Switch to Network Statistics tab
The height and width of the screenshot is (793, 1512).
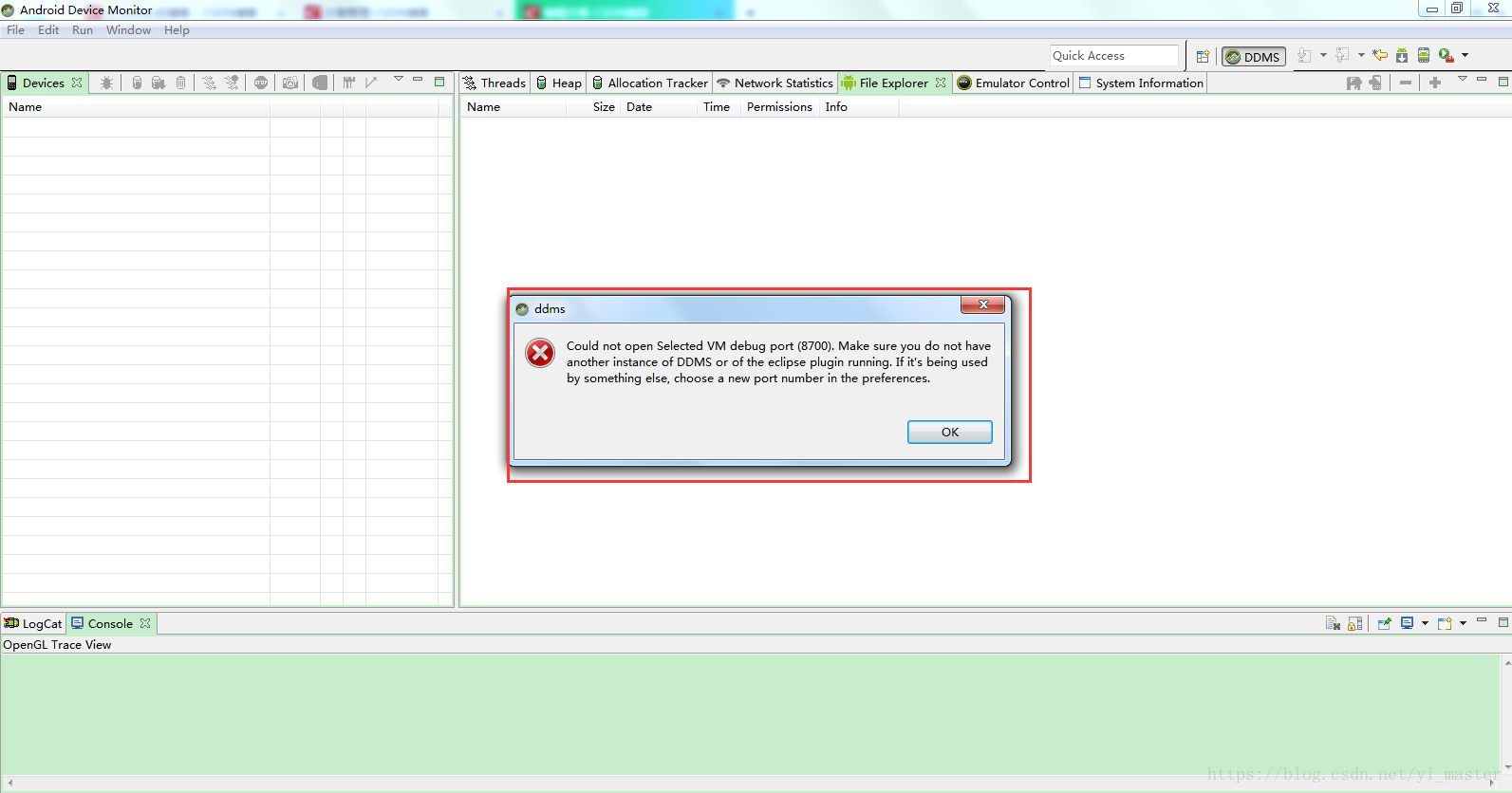(x=775, y=83)
